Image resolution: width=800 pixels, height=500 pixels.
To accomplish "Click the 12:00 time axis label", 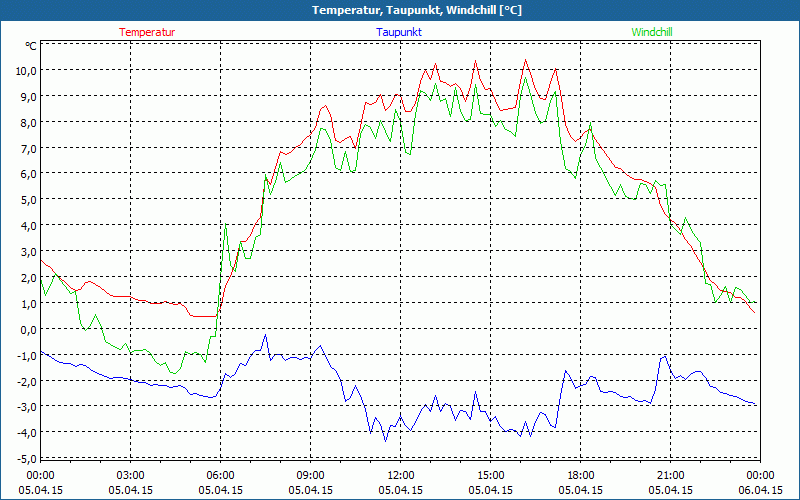I will pos(401,476).
